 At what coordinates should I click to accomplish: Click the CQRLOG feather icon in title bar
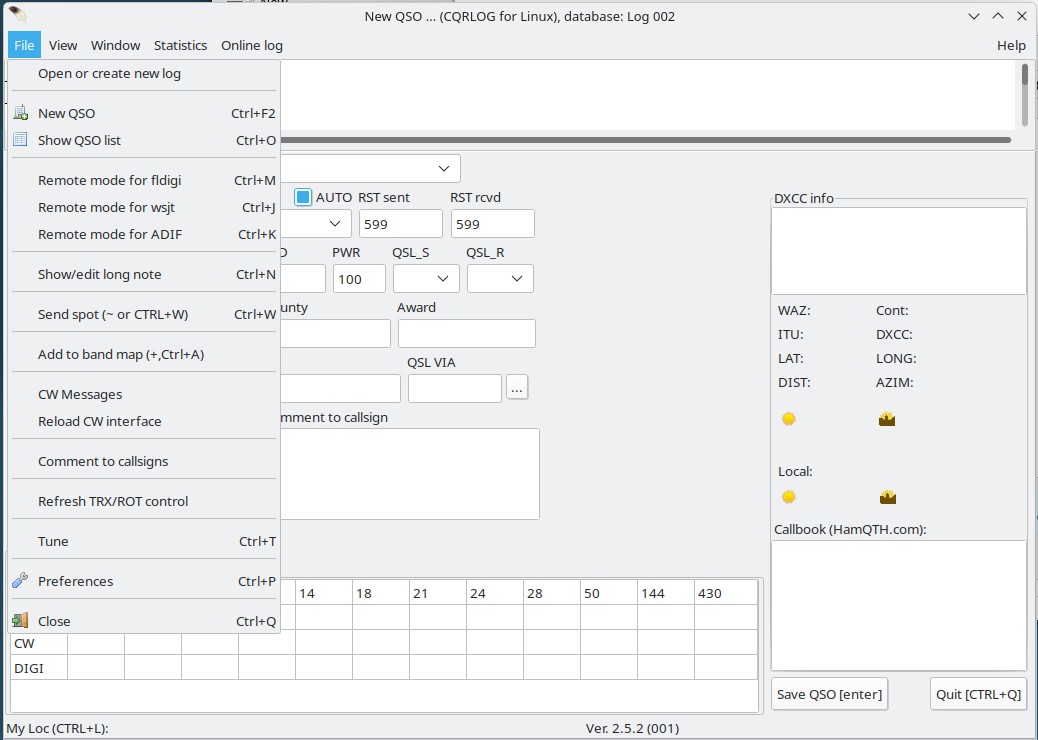coord(18,15)
